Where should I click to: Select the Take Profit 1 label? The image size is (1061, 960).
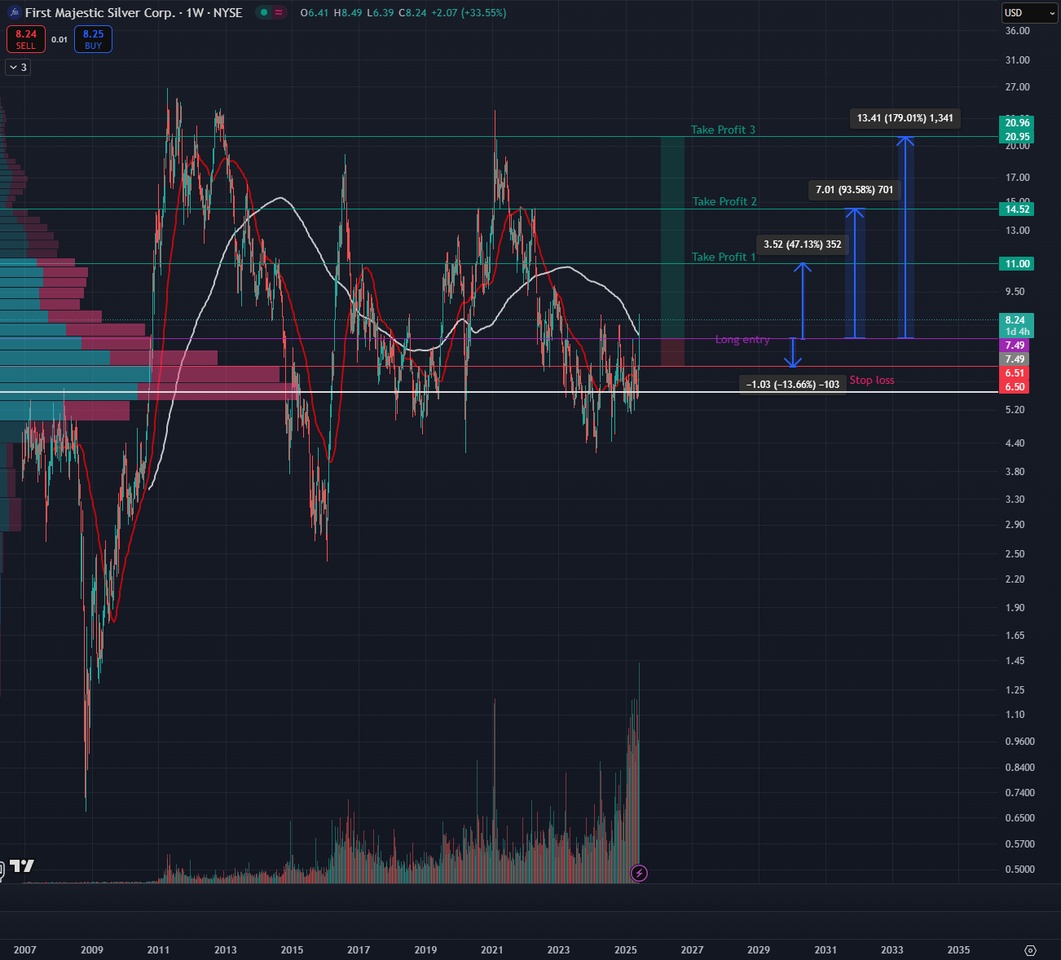723,256
